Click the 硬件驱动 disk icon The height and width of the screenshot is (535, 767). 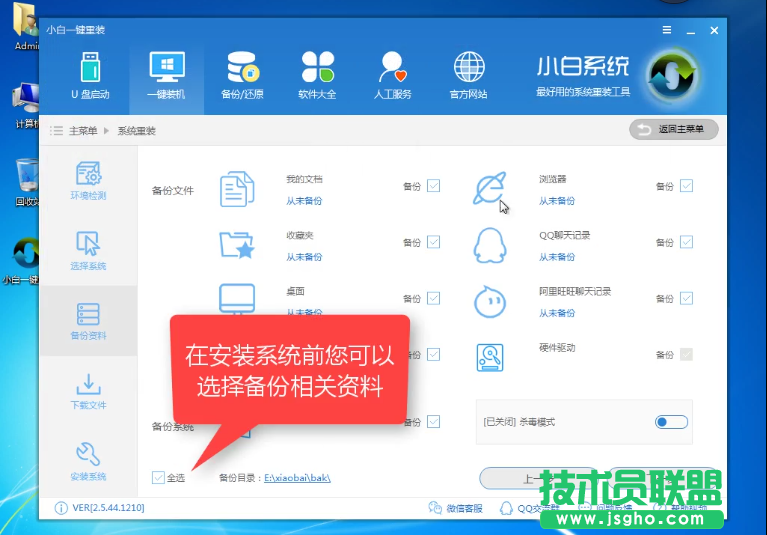tap(490, 357)
